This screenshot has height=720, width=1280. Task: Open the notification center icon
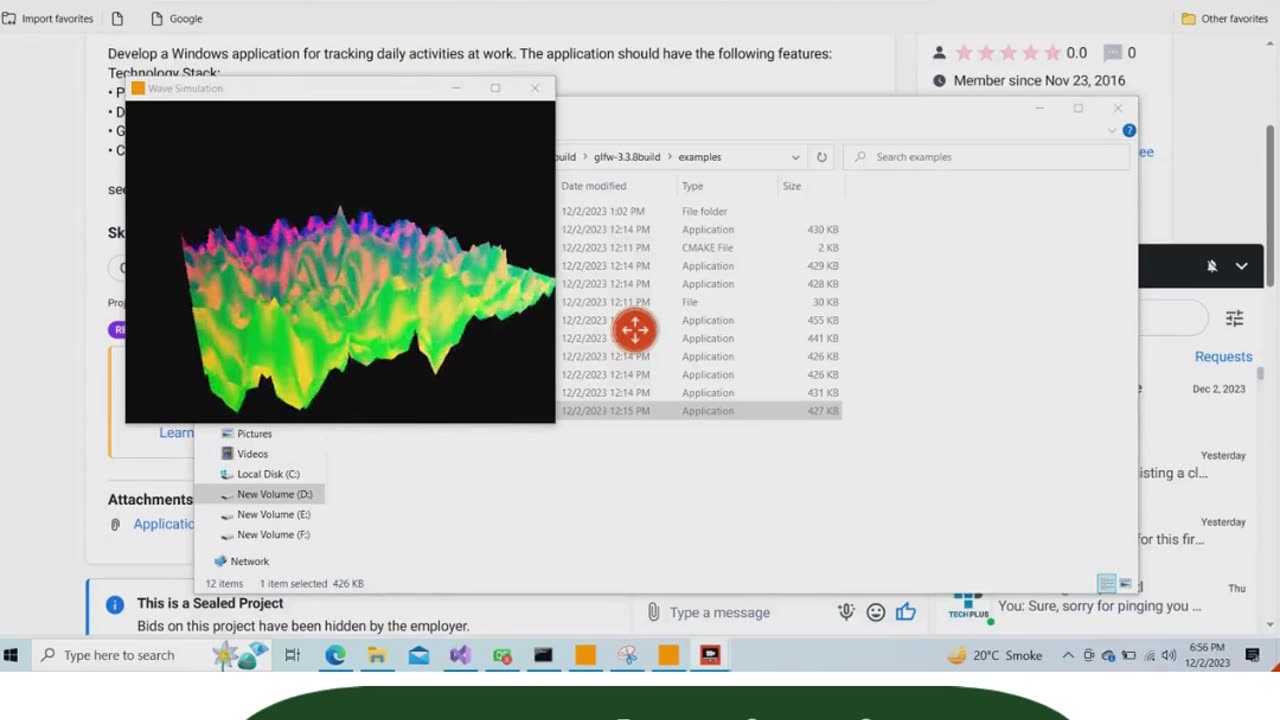coord(1252,655)
